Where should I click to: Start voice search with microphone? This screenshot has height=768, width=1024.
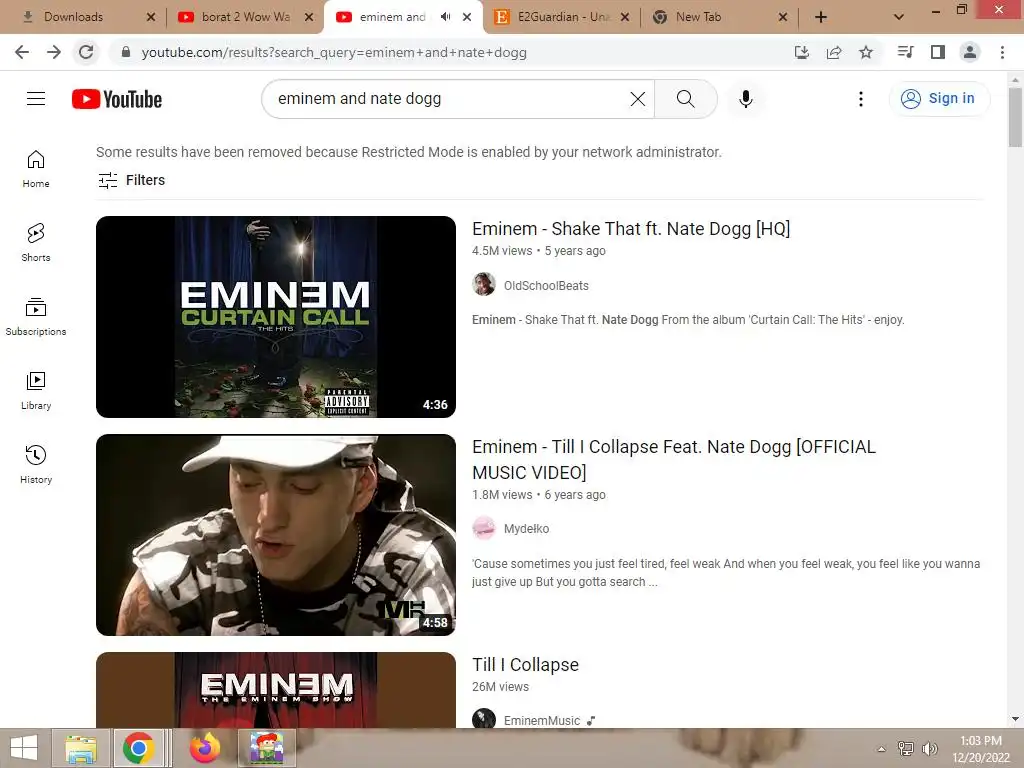[x=746, y=99]
